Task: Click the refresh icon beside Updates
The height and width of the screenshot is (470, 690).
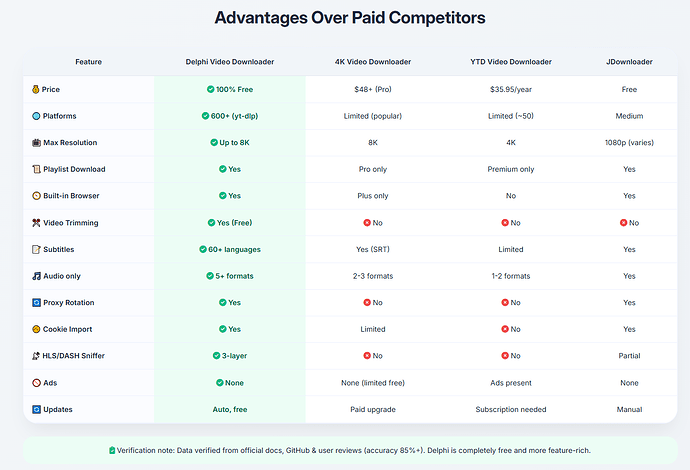Action: (x=36, y=409)
